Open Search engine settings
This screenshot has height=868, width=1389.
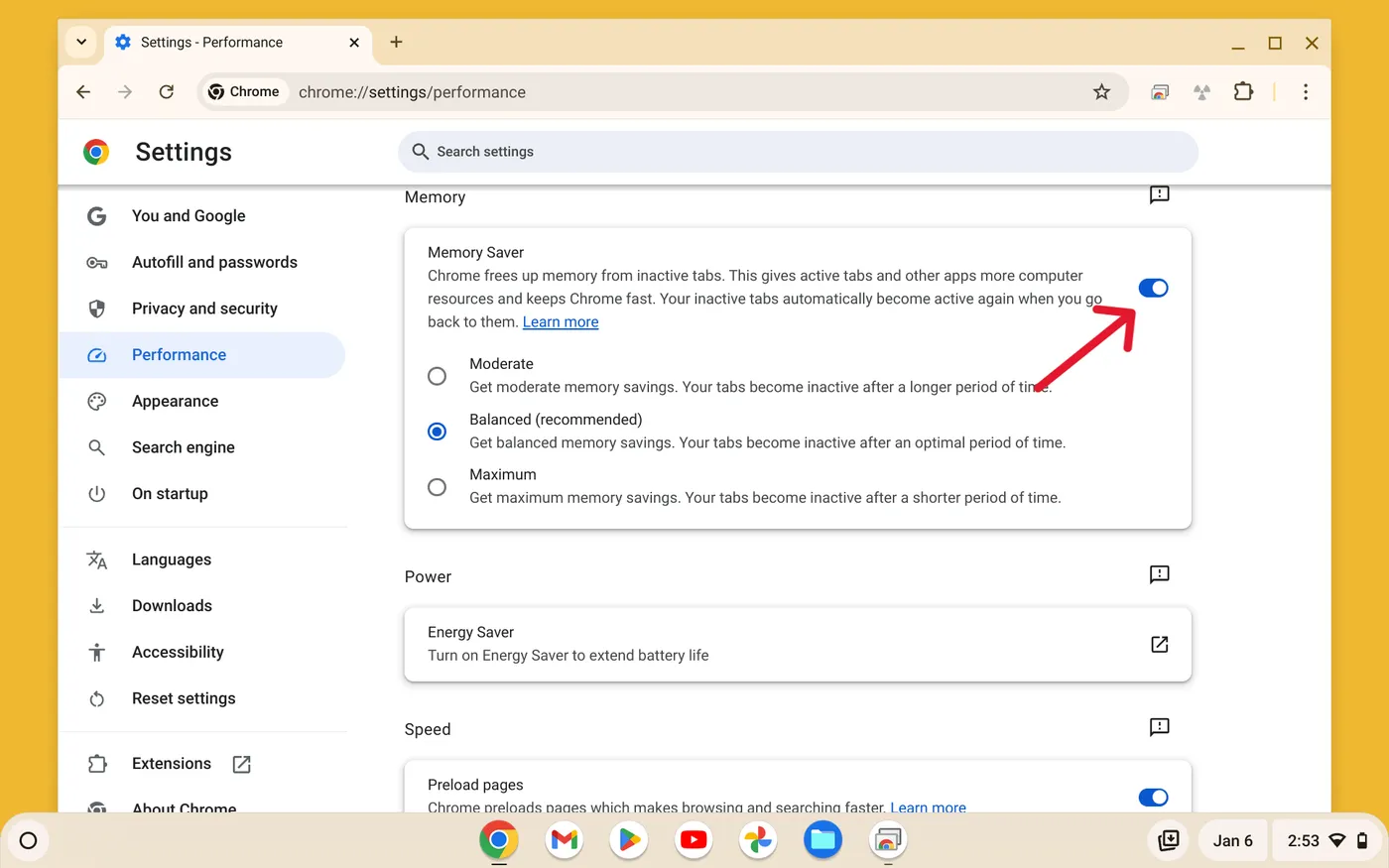(202, 447)
